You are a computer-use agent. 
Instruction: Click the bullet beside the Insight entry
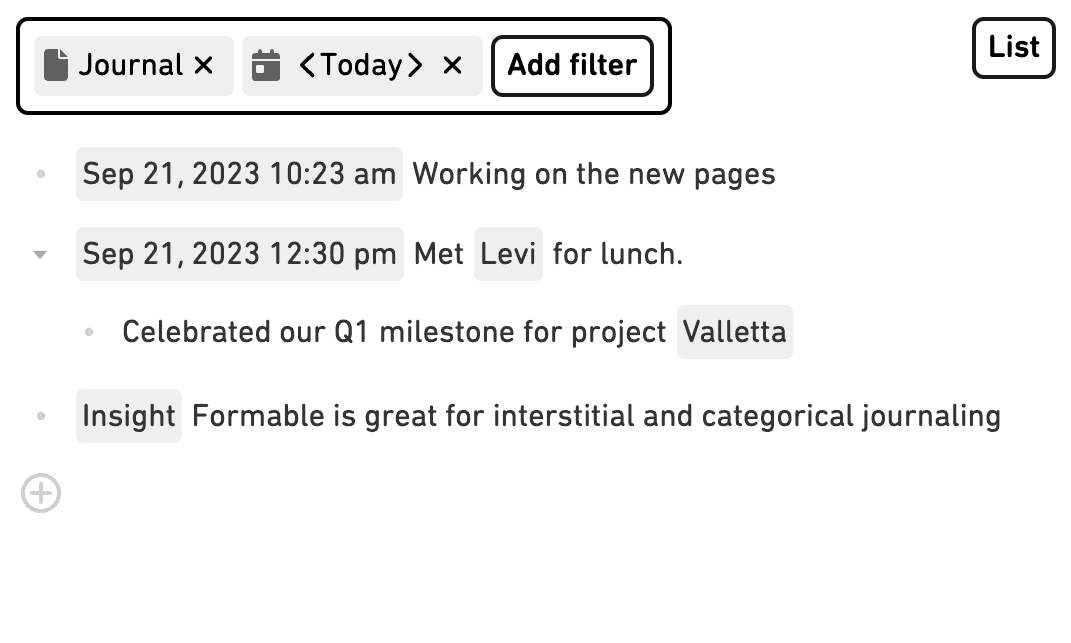(x=40, y=415)
